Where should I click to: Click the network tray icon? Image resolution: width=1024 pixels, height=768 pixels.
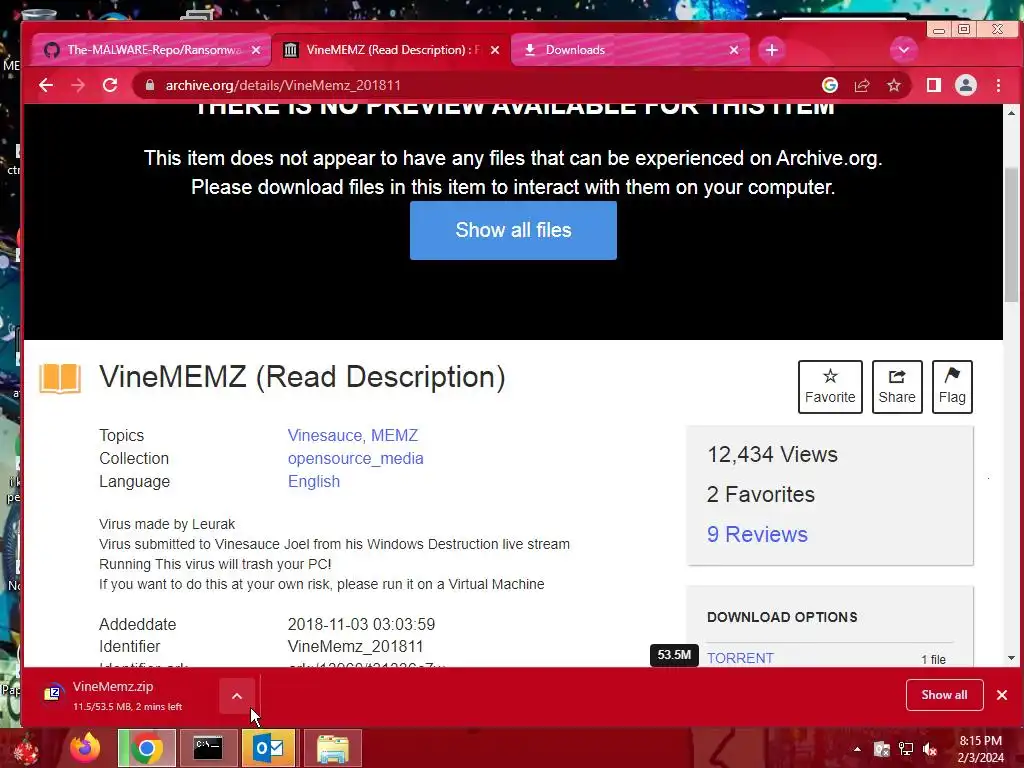(906, 749)
